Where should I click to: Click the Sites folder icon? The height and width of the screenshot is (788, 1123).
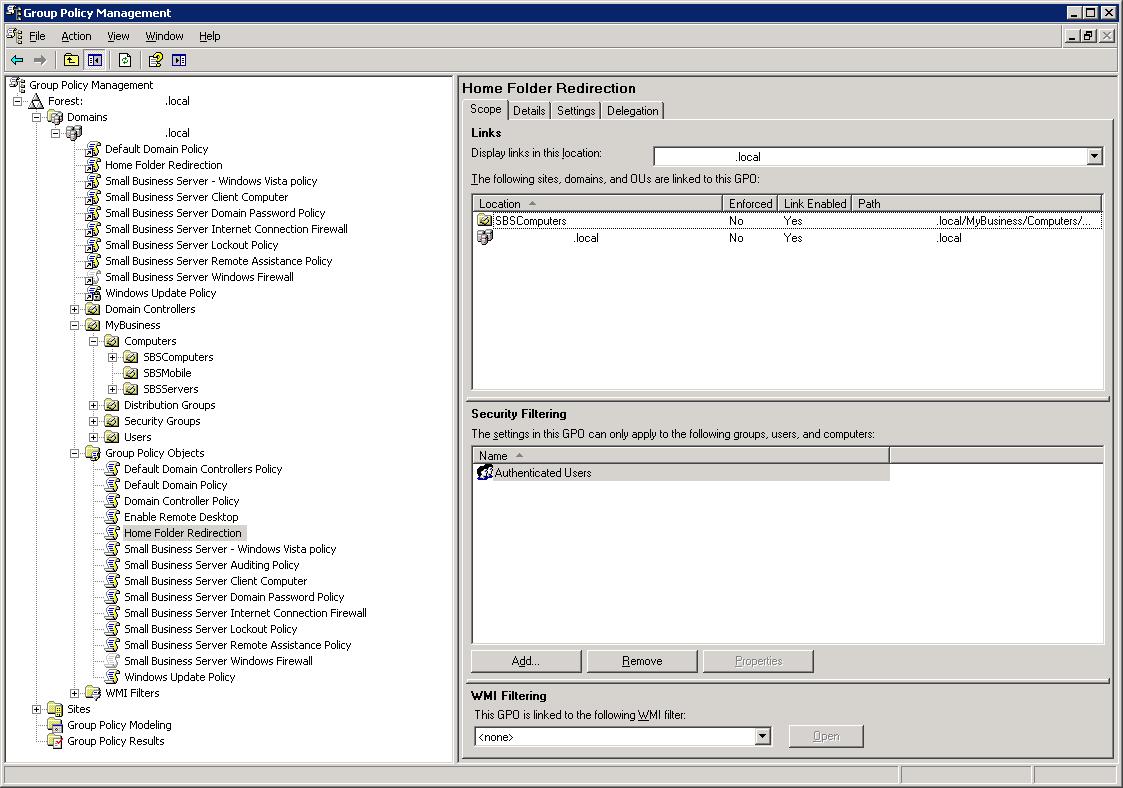[55, 708]
